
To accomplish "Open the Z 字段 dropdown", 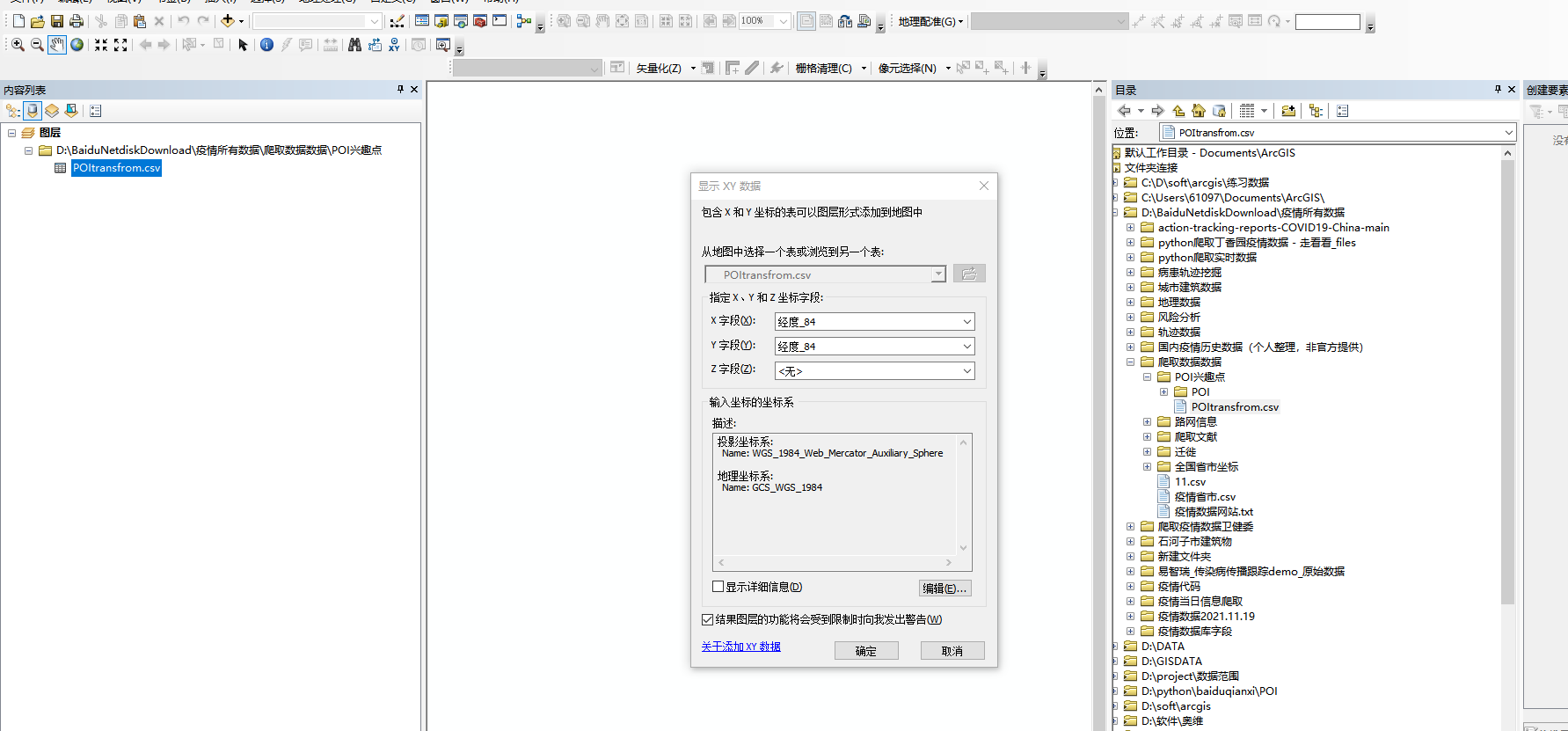I will [x=967, y=371].
